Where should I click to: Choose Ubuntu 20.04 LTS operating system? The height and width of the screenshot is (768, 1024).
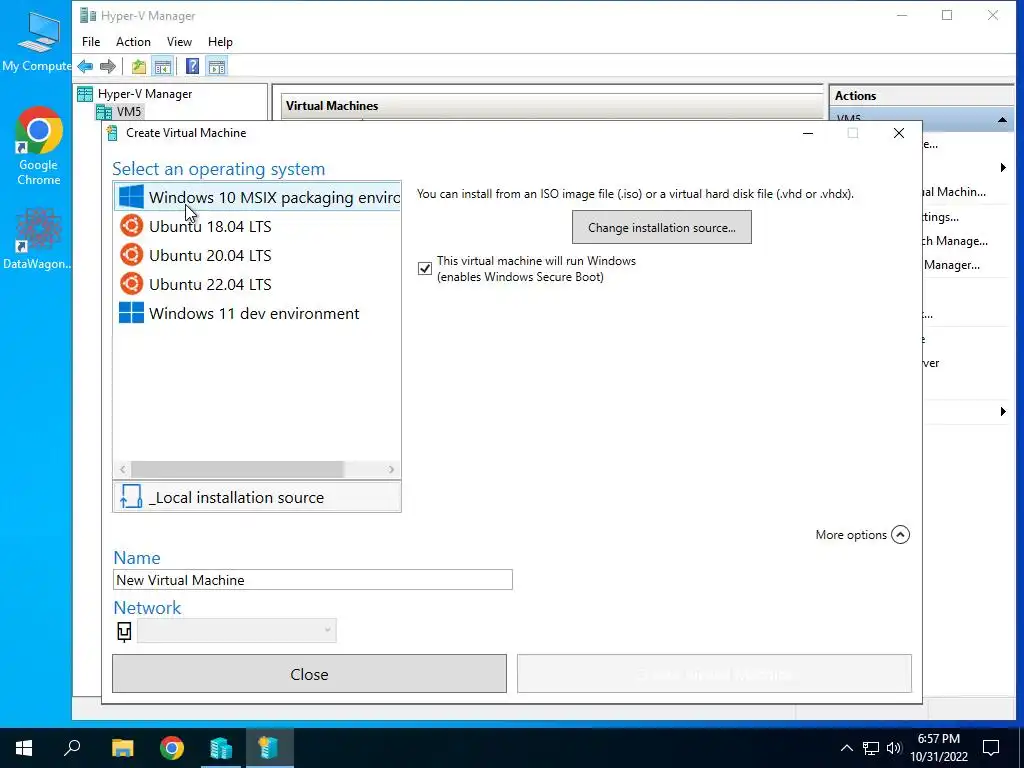click(257, 255)
